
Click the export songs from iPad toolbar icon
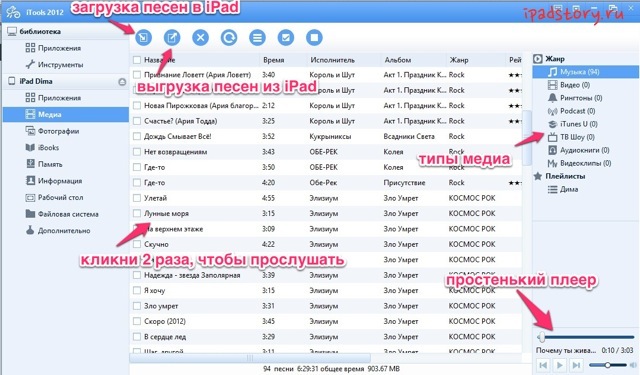click(x=172, y=38)
